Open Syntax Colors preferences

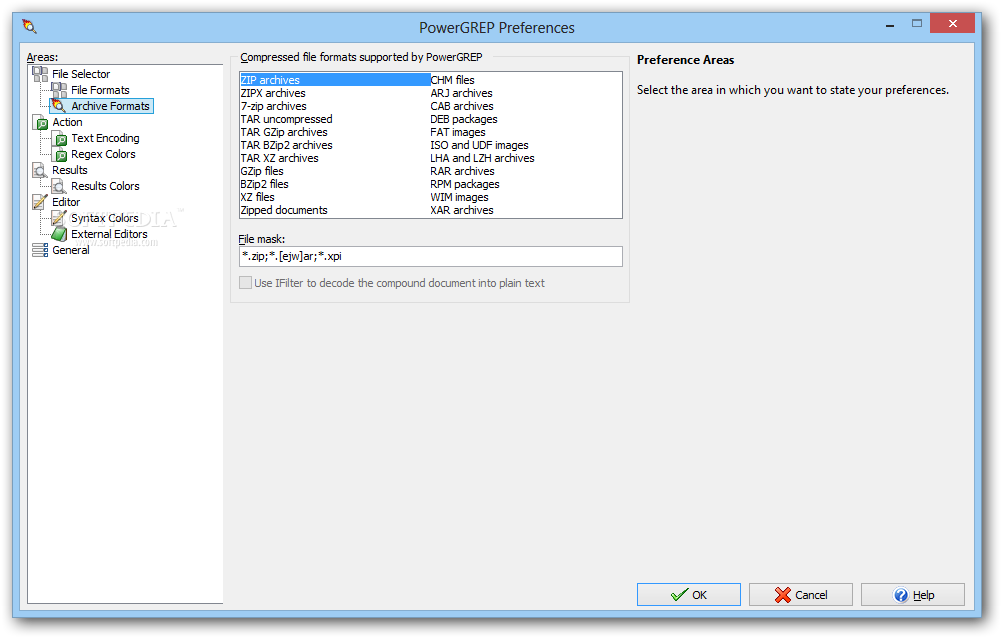tap(105, 218)
